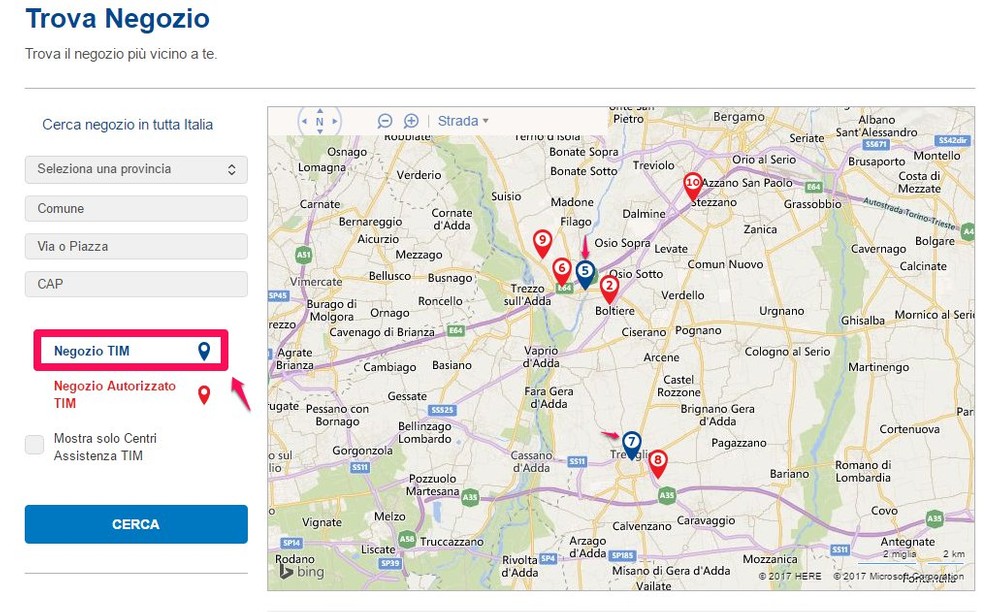Enable Mostra solo Centri Assistenza TIM checkbox
The height and width of the screenshot is (612, 1000).
[x=35, y=446]
